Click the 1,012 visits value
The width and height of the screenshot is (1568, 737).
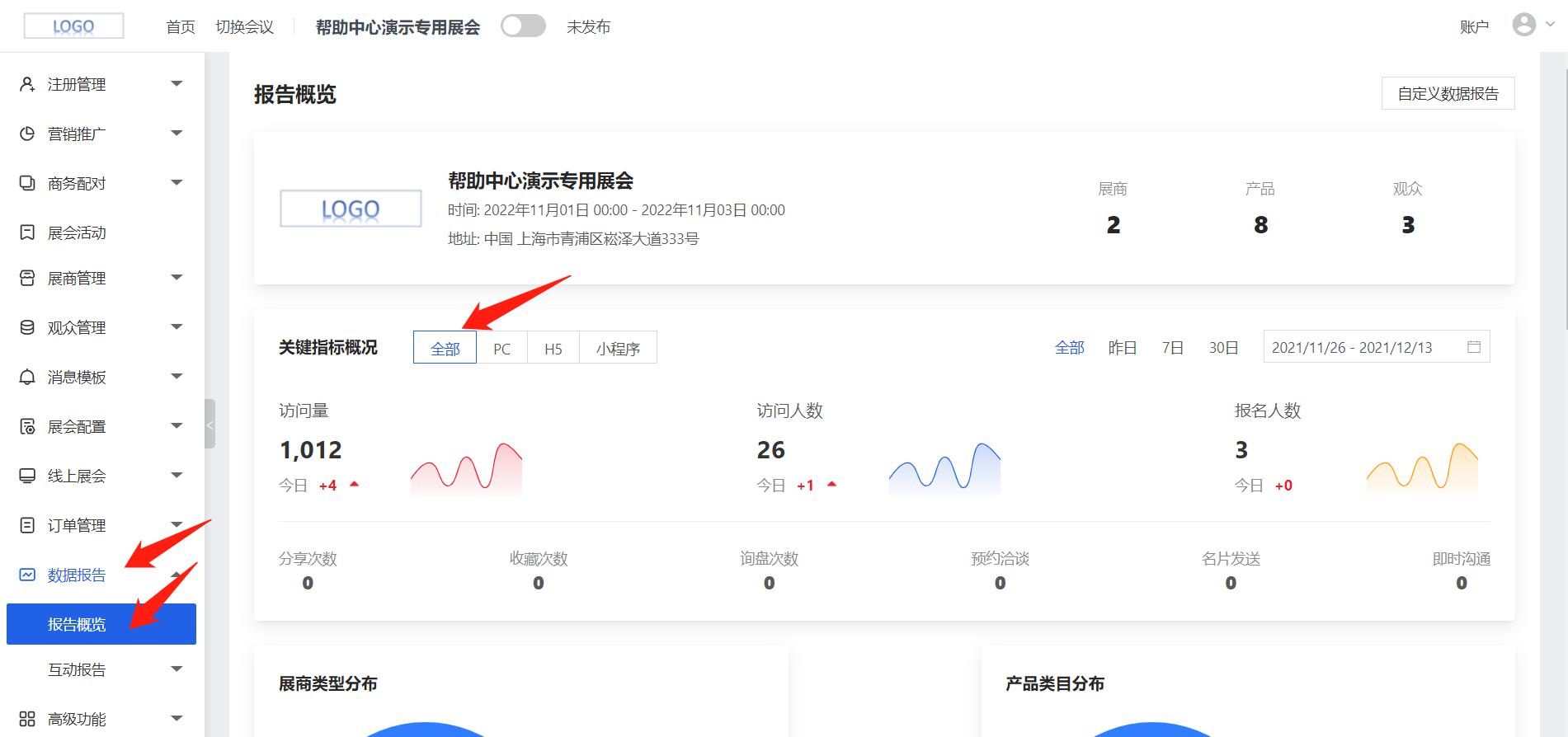(310, 450)
